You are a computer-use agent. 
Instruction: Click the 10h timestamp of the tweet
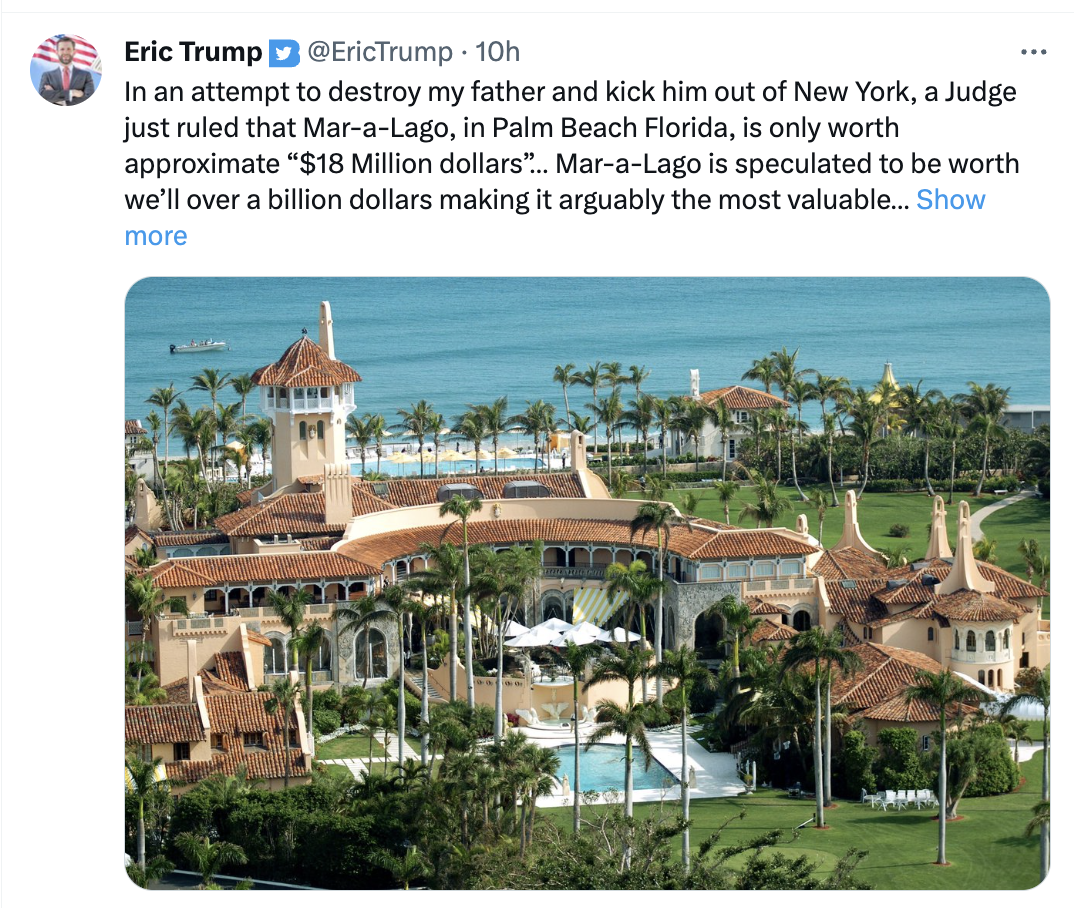[497, 52]
